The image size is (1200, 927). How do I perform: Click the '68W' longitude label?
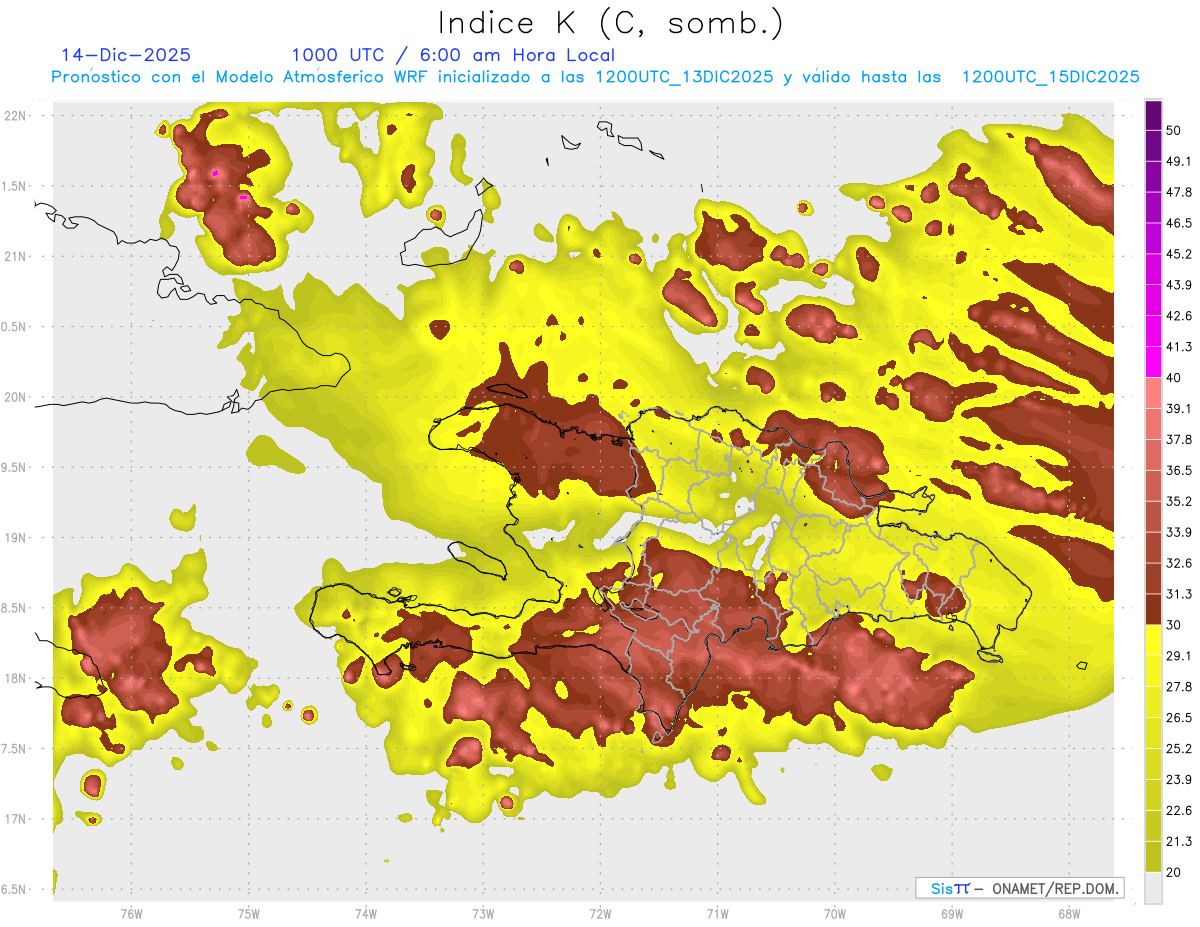[x=1069, y=913]
